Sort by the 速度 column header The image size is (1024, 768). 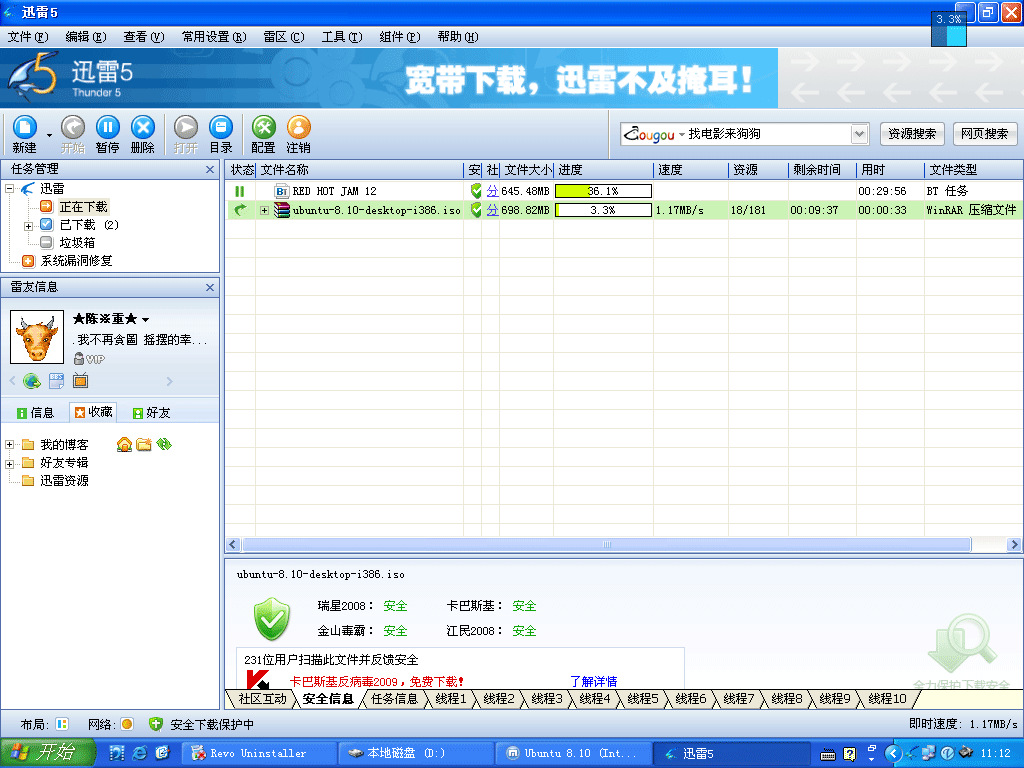coord(690,170)
